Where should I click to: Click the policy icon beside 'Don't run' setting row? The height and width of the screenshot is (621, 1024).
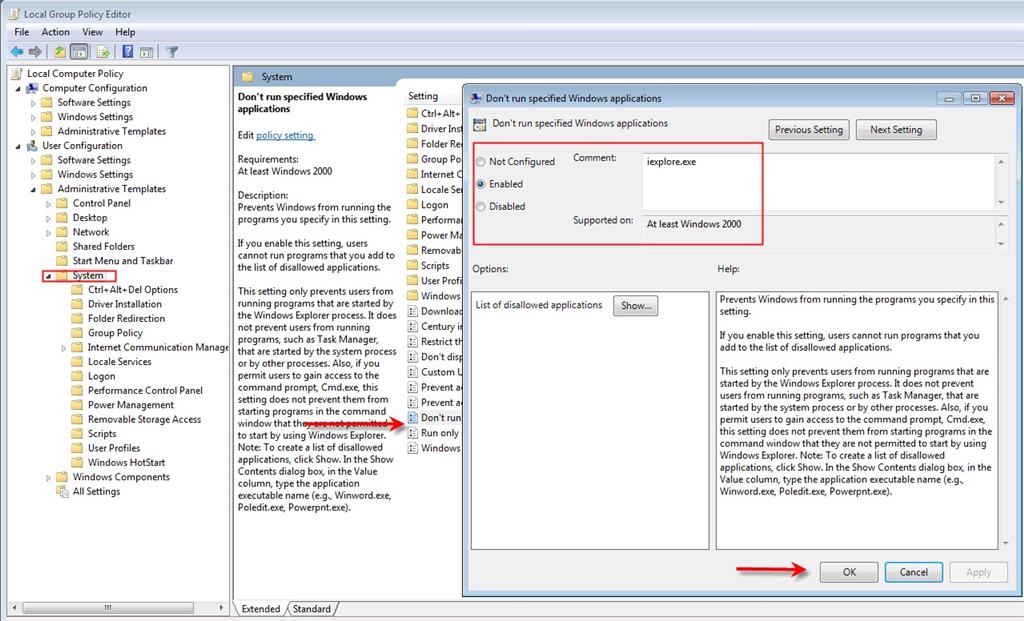[x=413, y=417]
